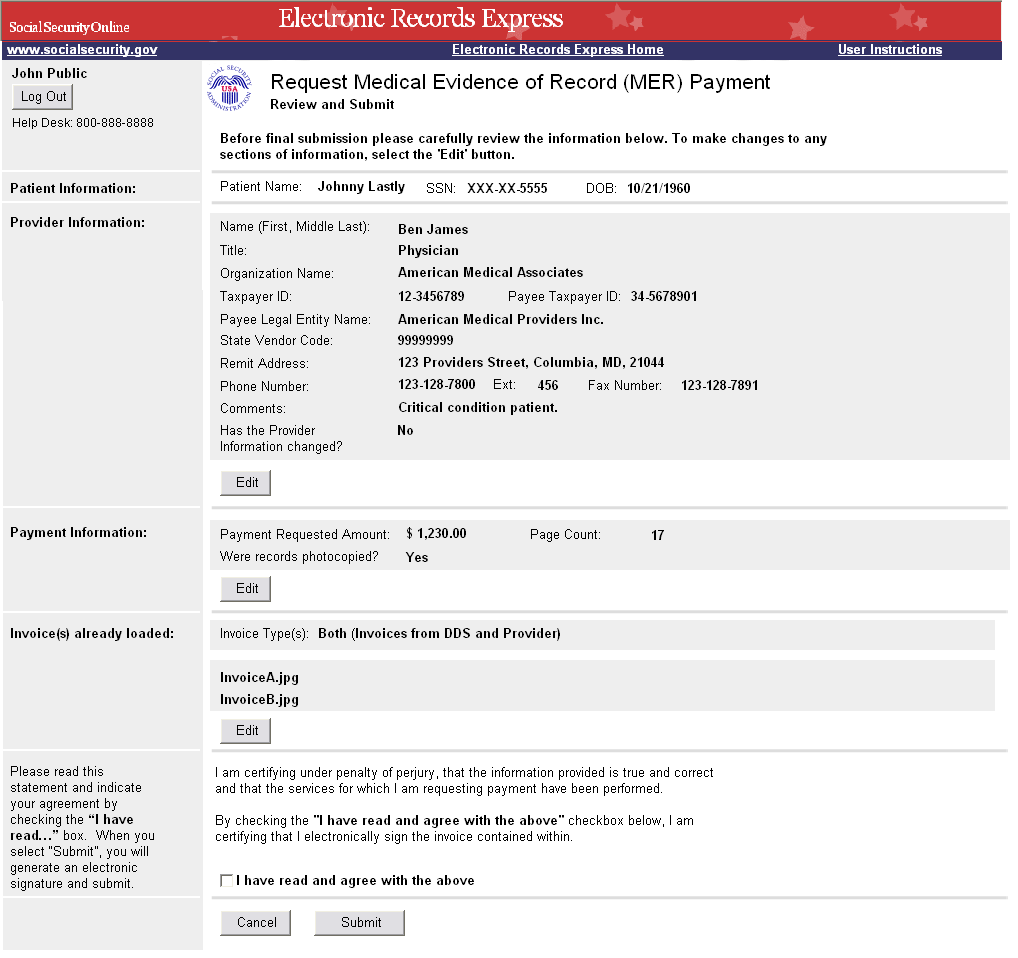
Task: Click the Log Out button
Action: point(43,97)
